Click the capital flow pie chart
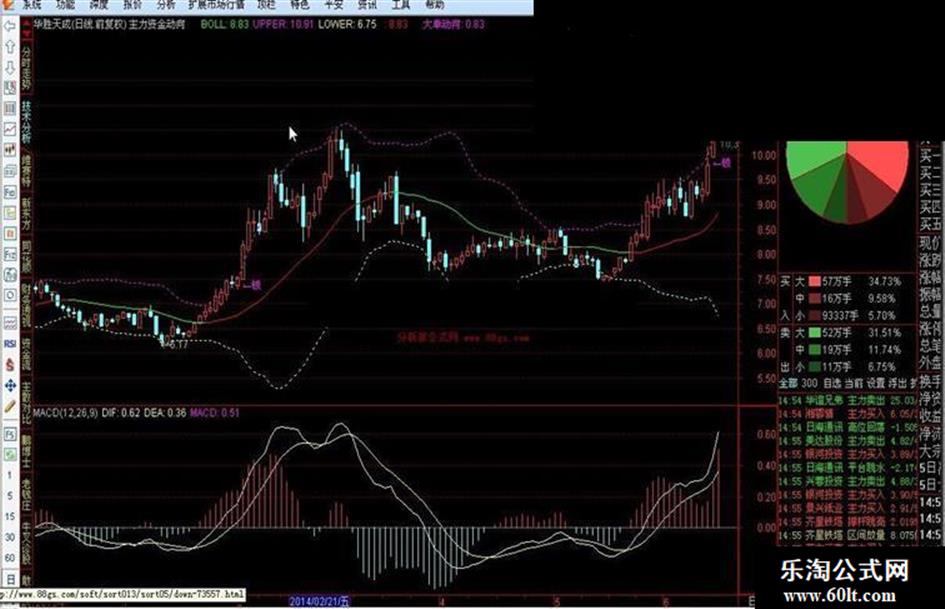Image resolution: width=945 pixels, height=609 pixels. click(847, 181)
